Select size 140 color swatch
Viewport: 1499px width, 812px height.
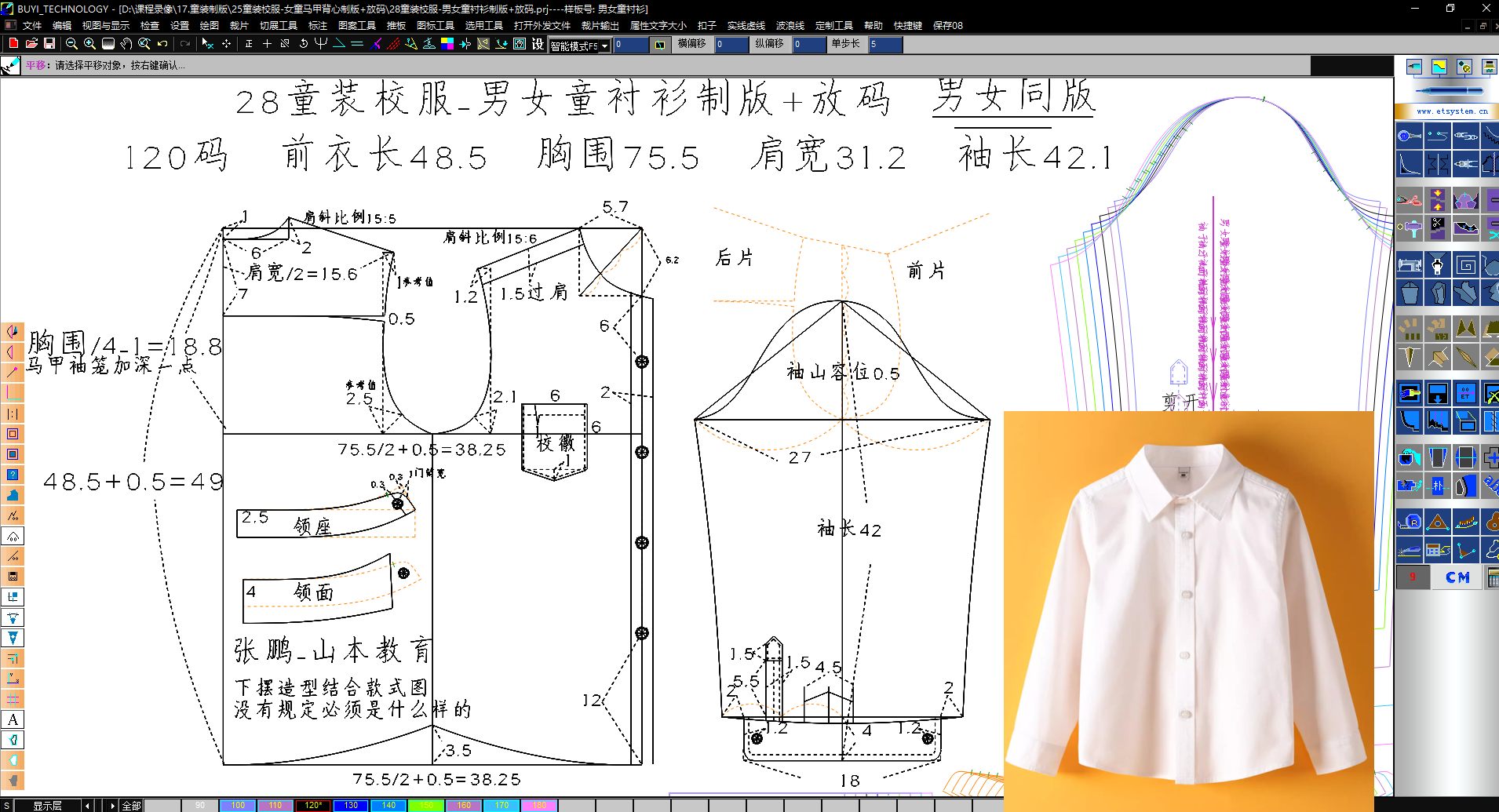(388, 806)
